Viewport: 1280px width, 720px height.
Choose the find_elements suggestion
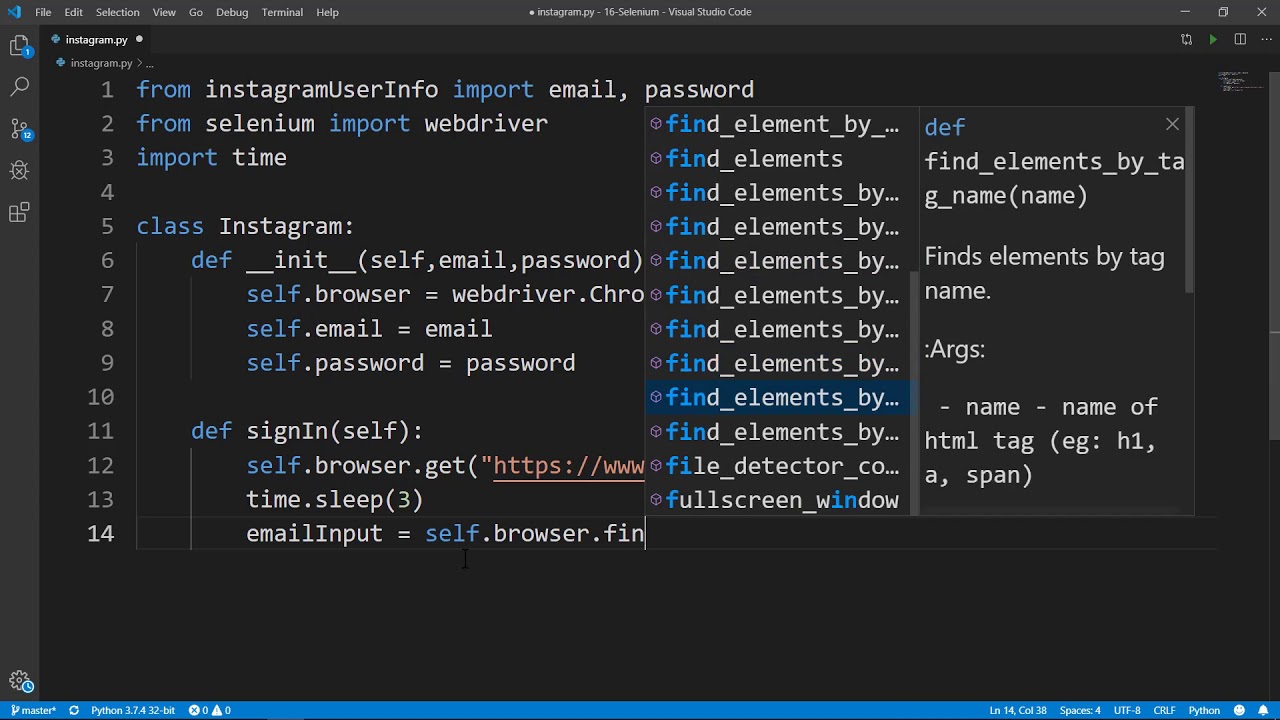pyautogui.click(x=779, y=159)
